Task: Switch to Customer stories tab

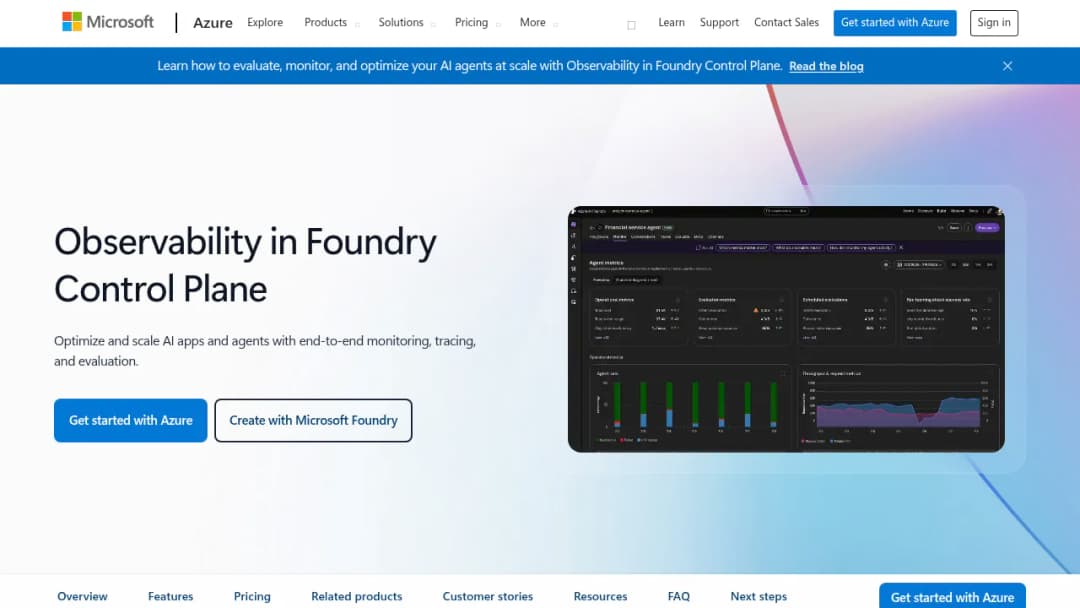Action: (x=488, y=596)
